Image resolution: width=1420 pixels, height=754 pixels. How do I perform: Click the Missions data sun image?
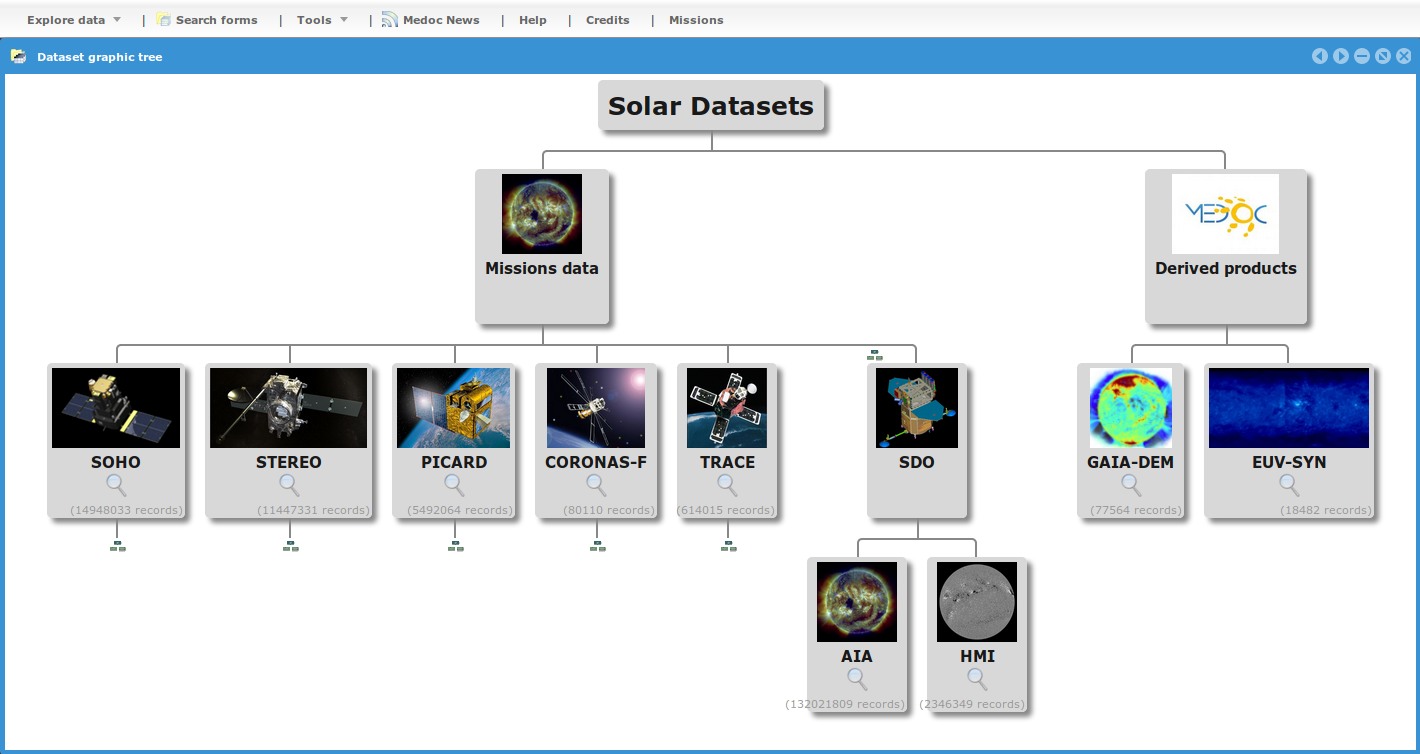tap(542, 214)
